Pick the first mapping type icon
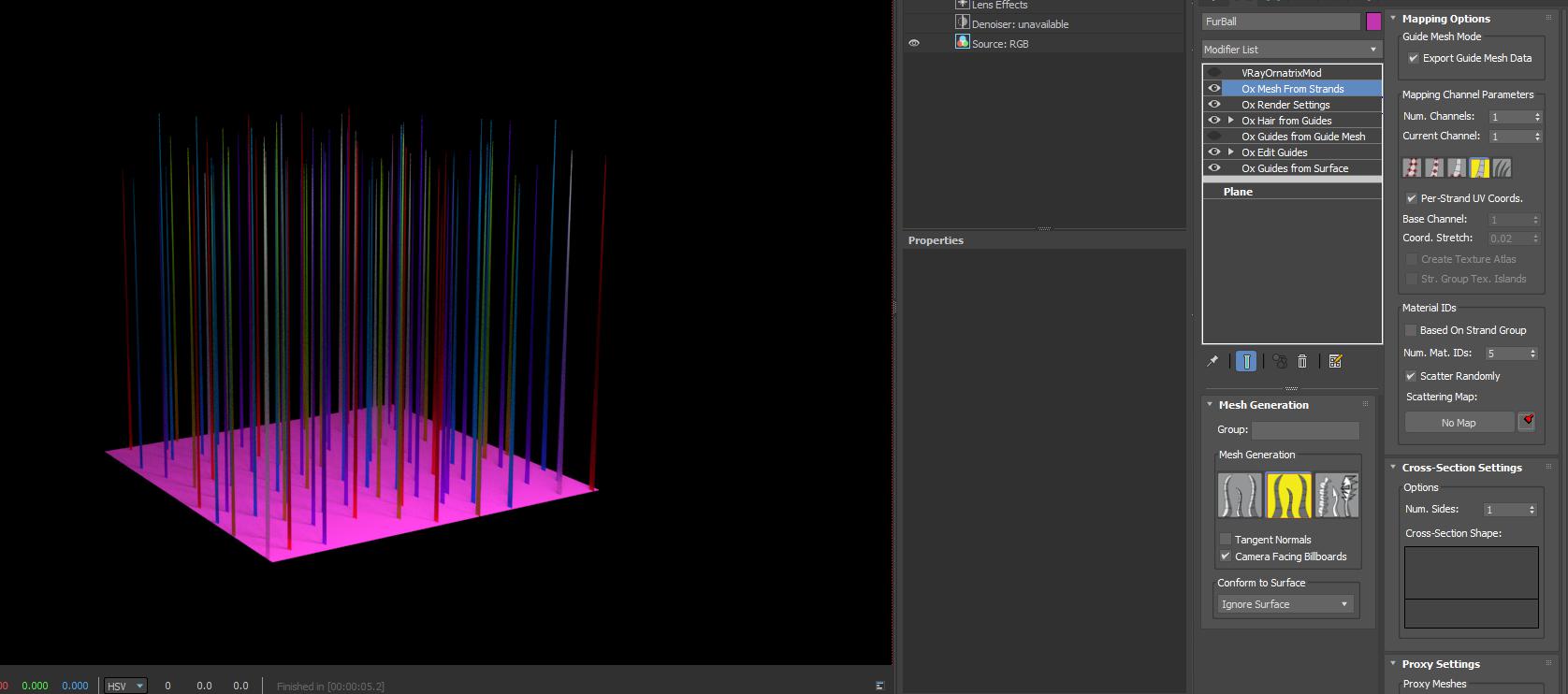This screenshot has width=1568, height=694. point(1412,167)
